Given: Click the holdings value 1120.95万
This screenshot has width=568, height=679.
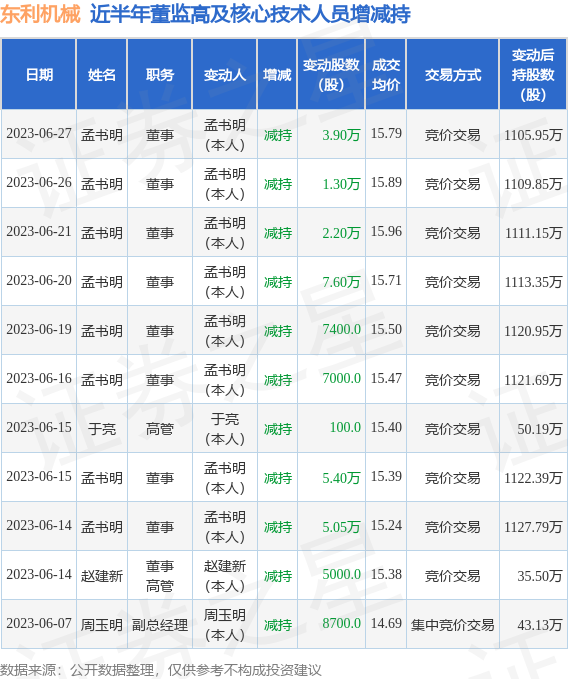Looking at the screenshot, I should 533,330.
